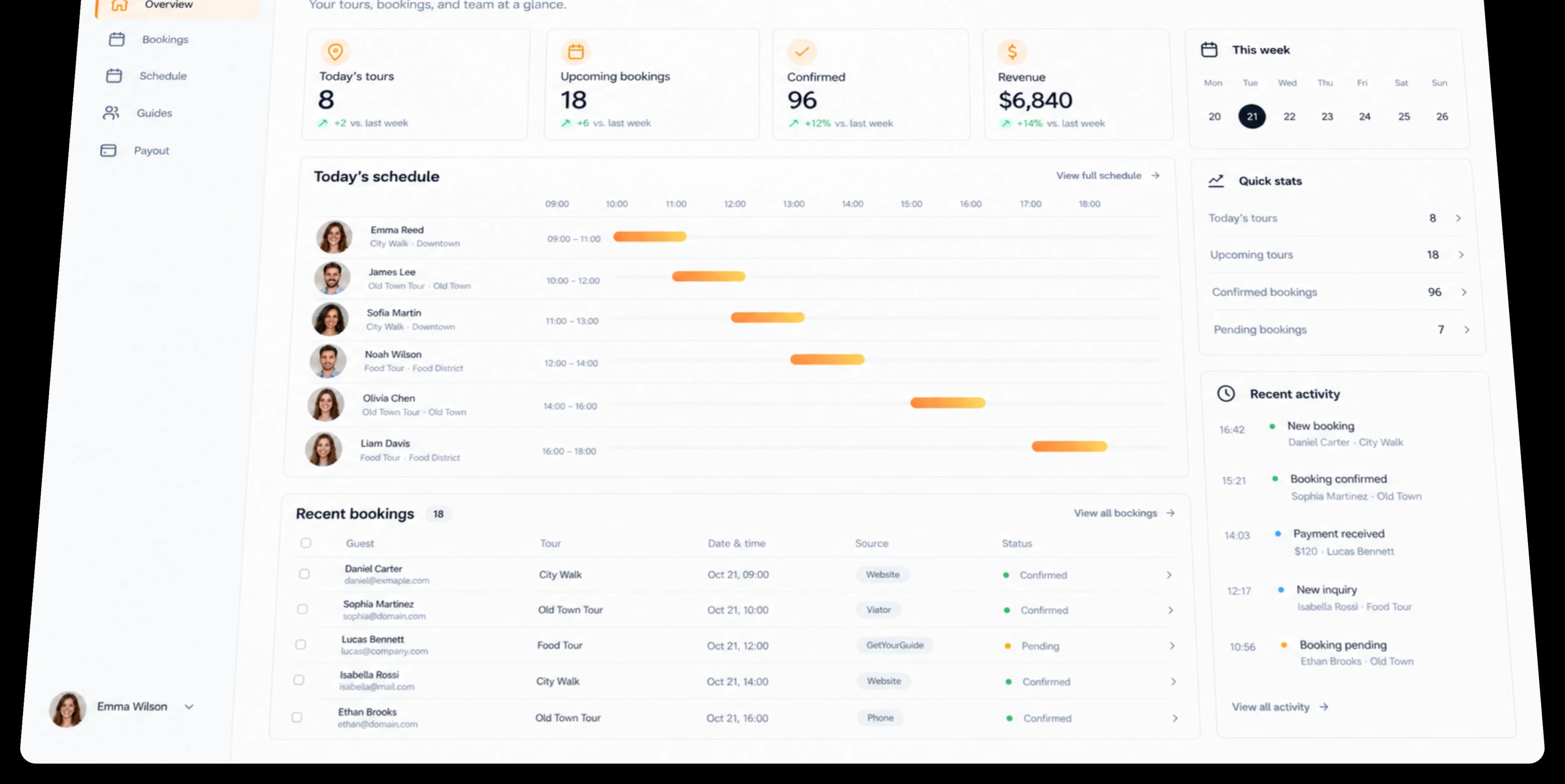The width and height of the screenshot is (1565, 784).
Task: Click the This week calendar icon
Action: tap(1209, 50)
